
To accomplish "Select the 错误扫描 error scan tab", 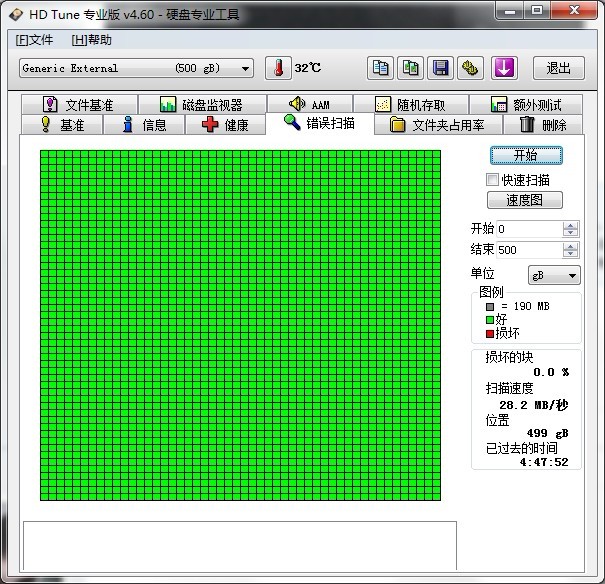I will [320, 123].
